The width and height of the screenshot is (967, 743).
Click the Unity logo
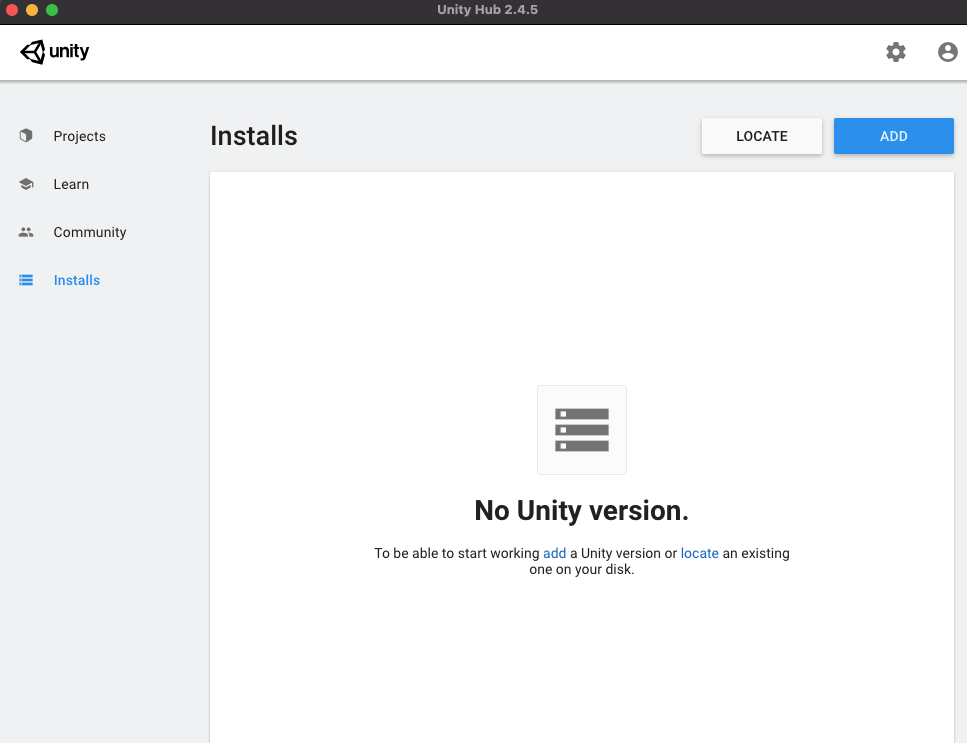[54, 52]
